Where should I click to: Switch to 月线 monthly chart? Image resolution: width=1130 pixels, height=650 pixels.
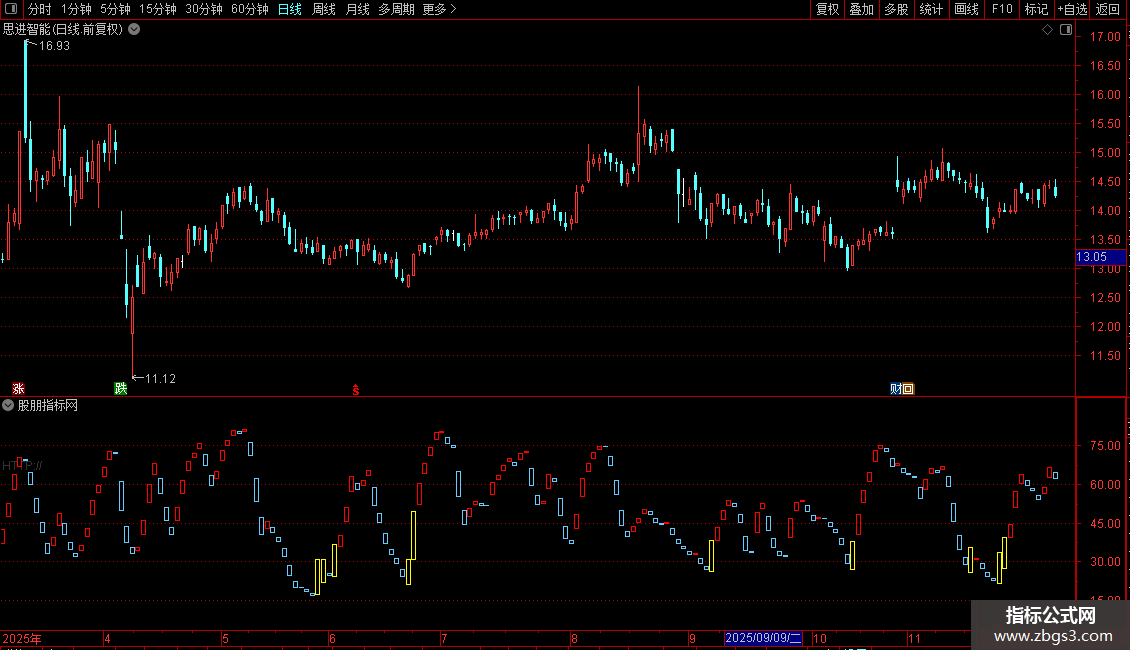357,9
